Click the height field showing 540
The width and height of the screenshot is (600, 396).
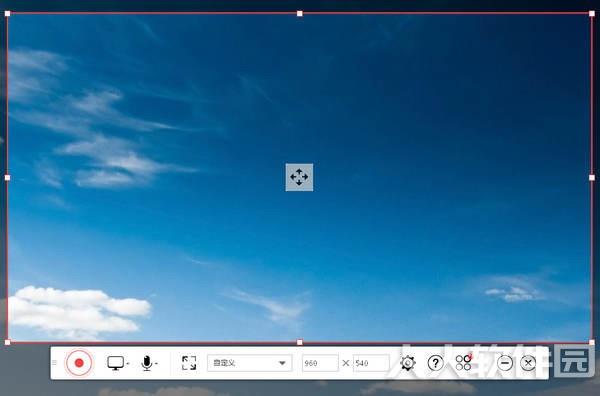click(371, 363)
